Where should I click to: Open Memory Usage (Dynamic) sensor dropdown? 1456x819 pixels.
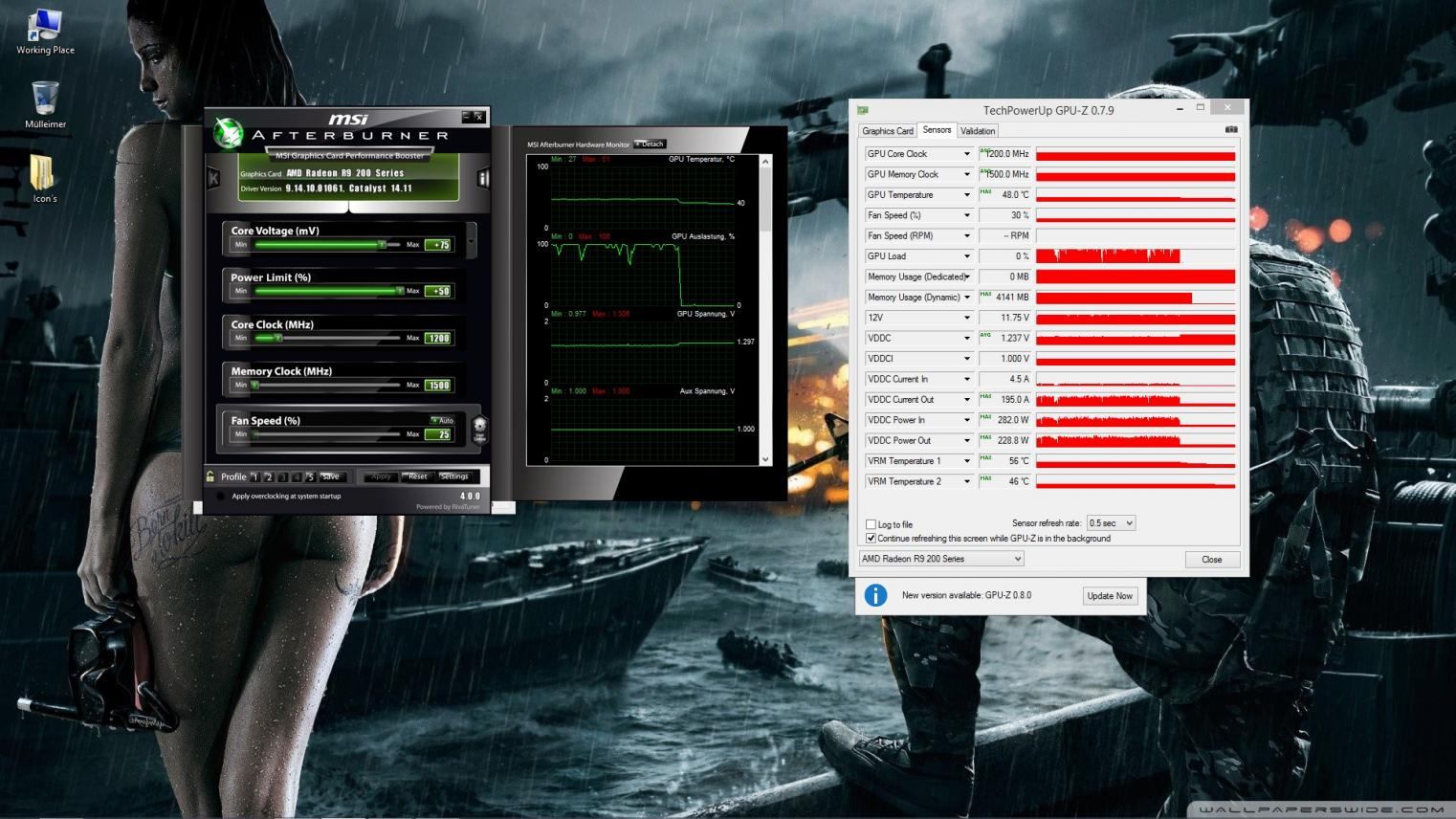pos(966,298)
